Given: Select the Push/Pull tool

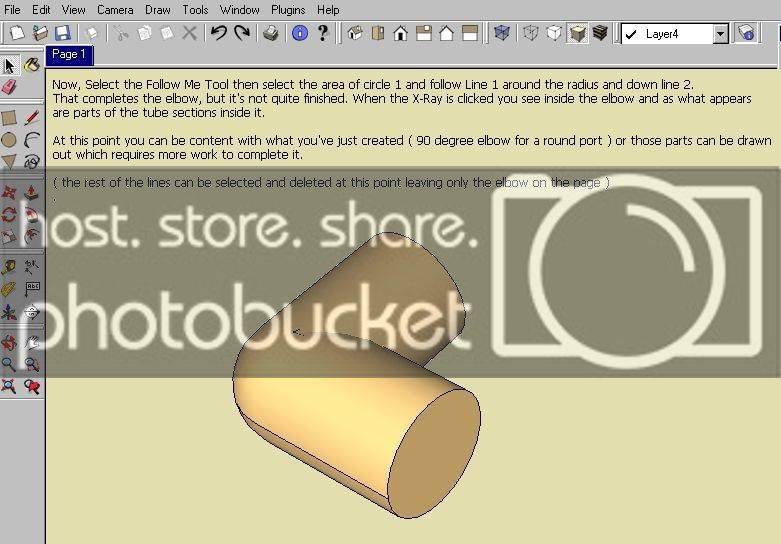Looking at the screenshot, I should pyautogui.click(x=32, y=192).
